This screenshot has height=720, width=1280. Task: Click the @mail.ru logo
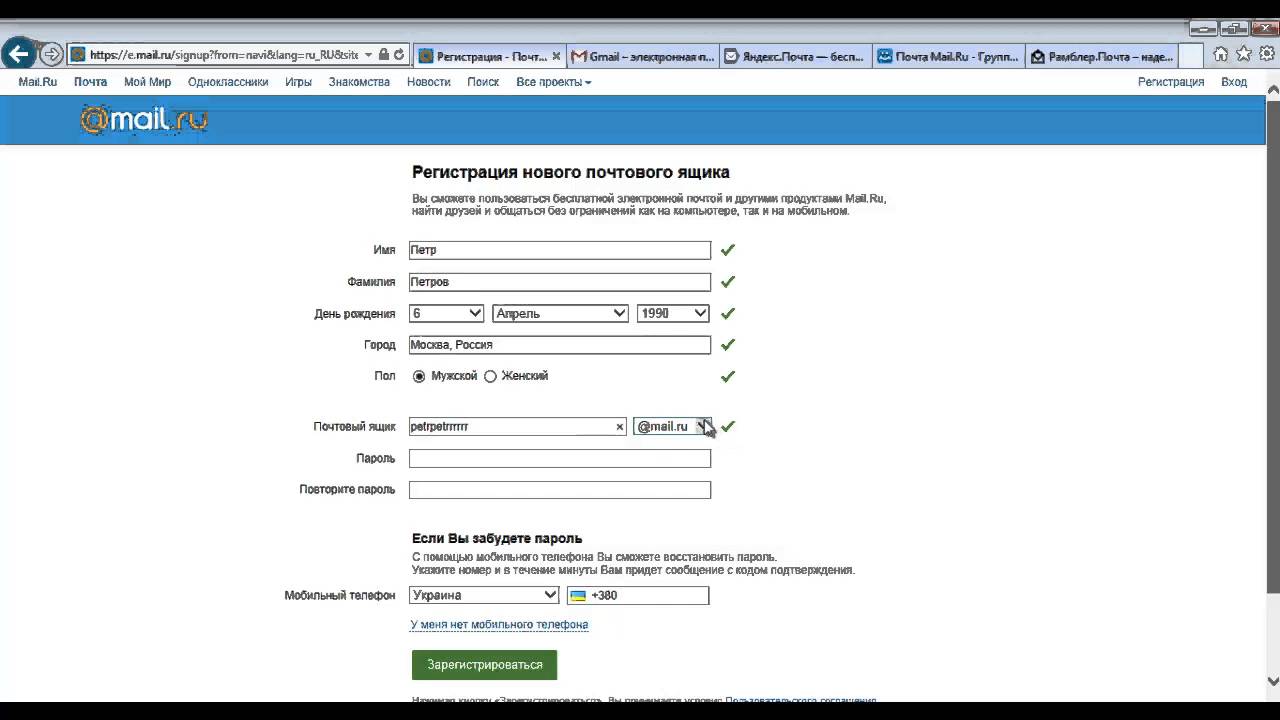(x=144, y=120)
